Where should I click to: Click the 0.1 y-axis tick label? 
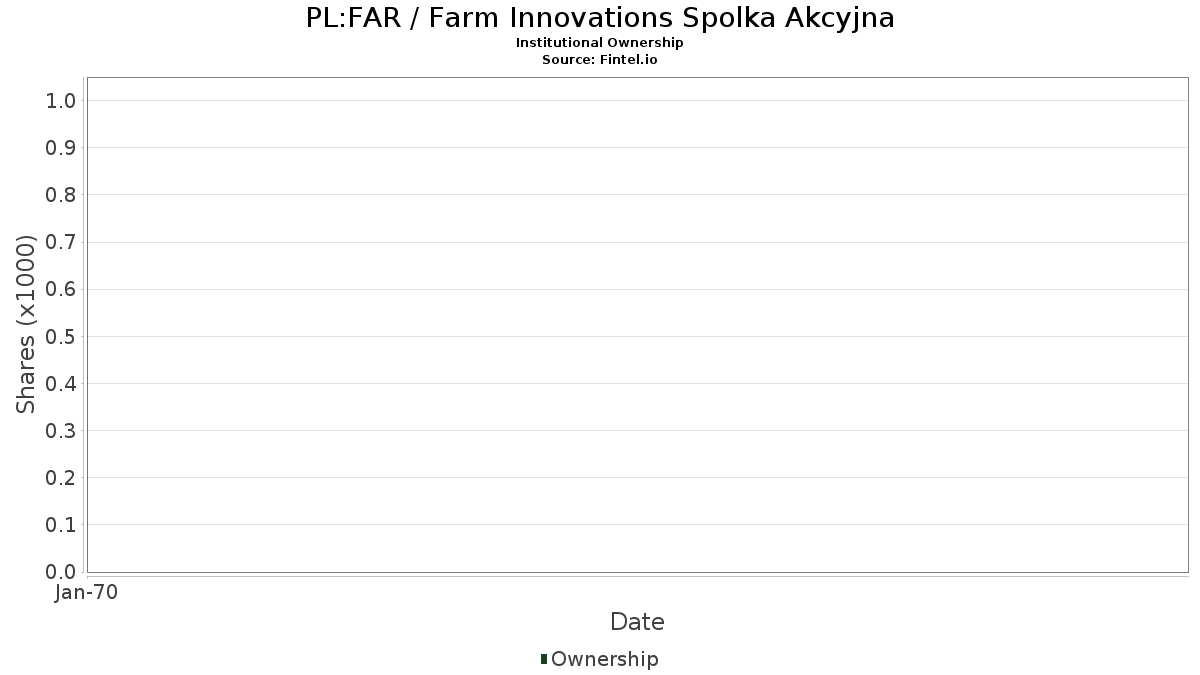click(x=61, y=525)
